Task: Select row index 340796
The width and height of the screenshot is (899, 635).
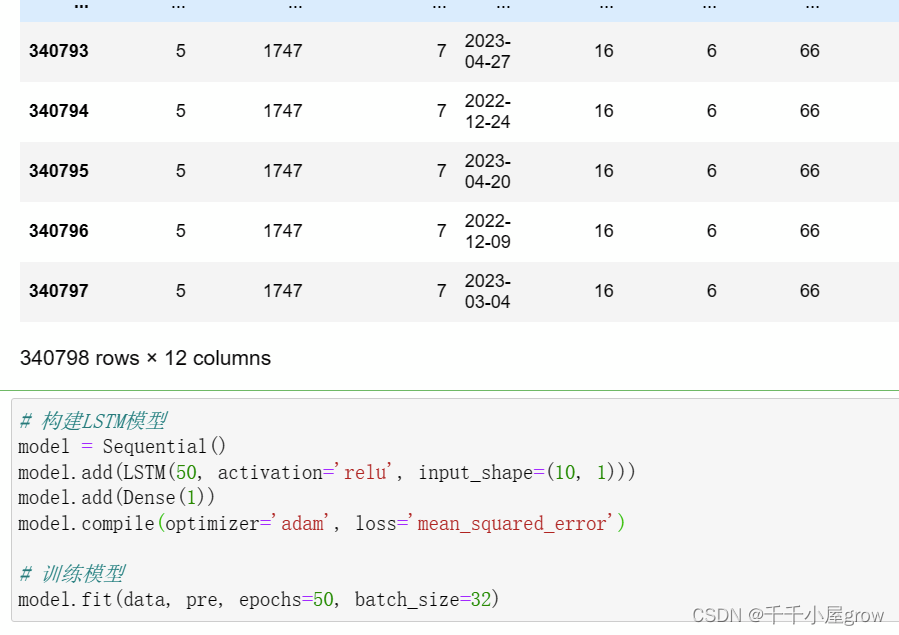Action: [x=59, y=231]
